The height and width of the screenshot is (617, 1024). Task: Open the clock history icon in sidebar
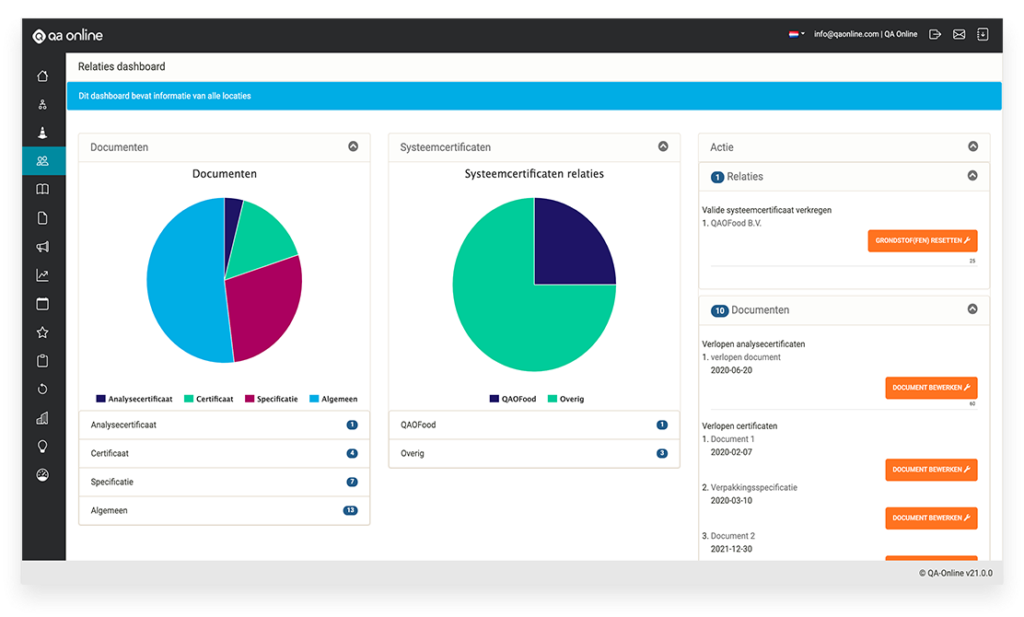coord(42,388)
